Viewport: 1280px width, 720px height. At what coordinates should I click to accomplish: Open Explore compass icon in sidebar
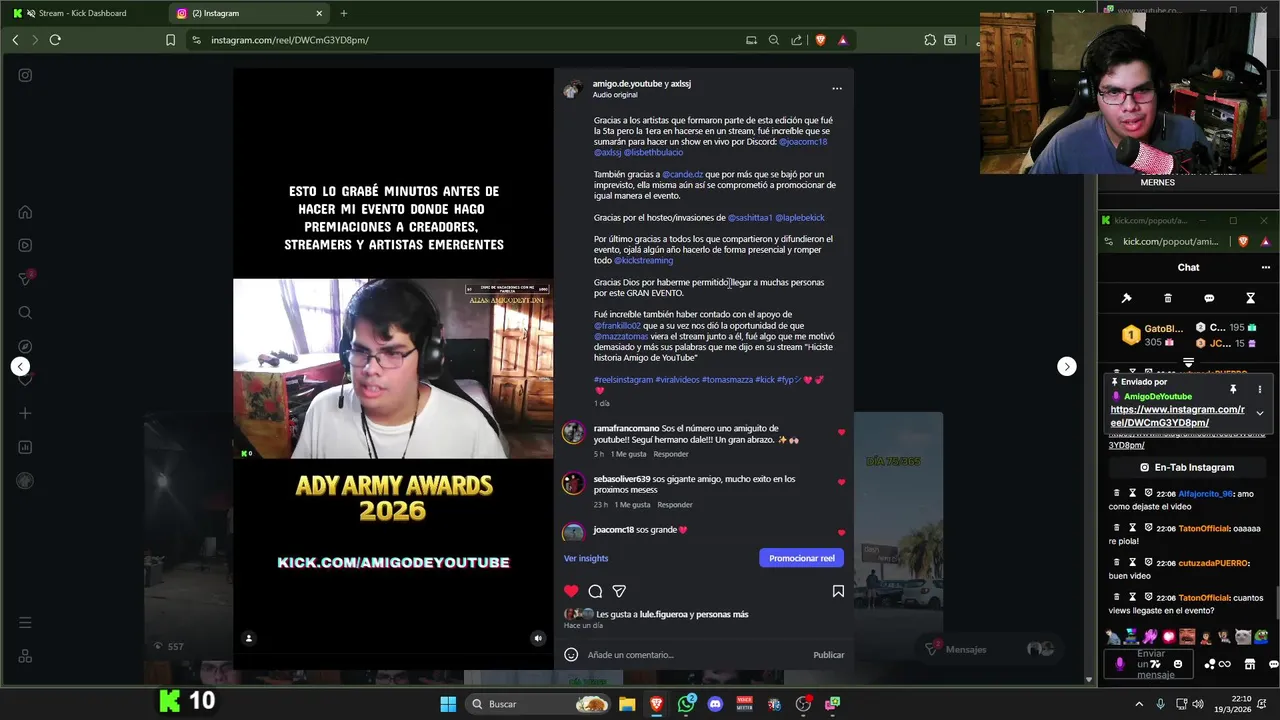[x=25, y=346]
